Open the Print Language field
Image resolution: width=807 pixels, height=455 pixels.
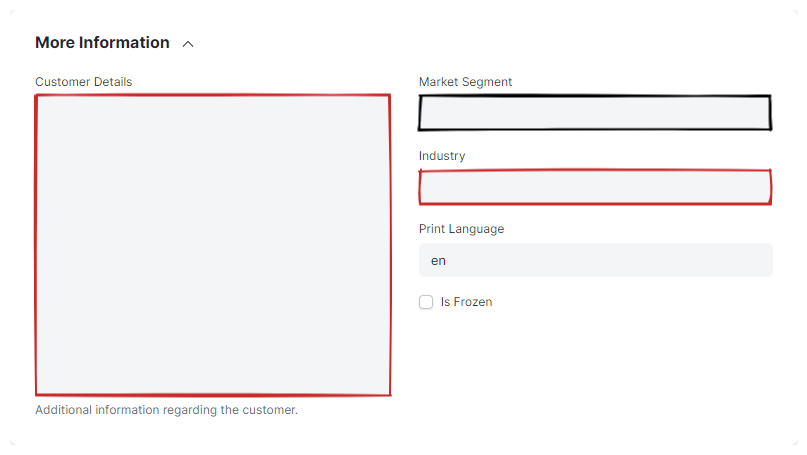(x=595, y=260)
